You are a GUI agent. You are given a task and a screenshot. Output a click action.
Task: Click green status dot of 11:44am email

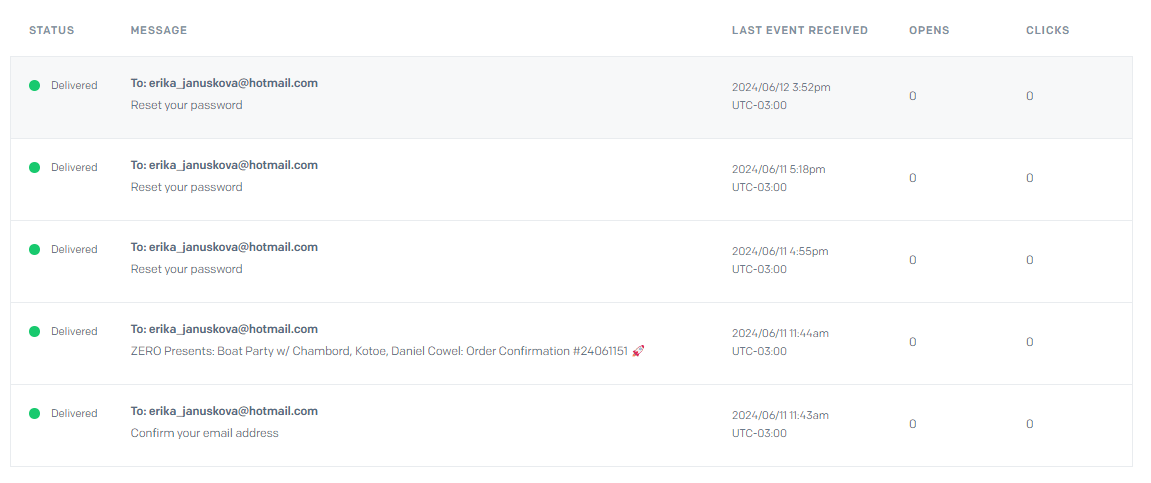pos(35,331)
